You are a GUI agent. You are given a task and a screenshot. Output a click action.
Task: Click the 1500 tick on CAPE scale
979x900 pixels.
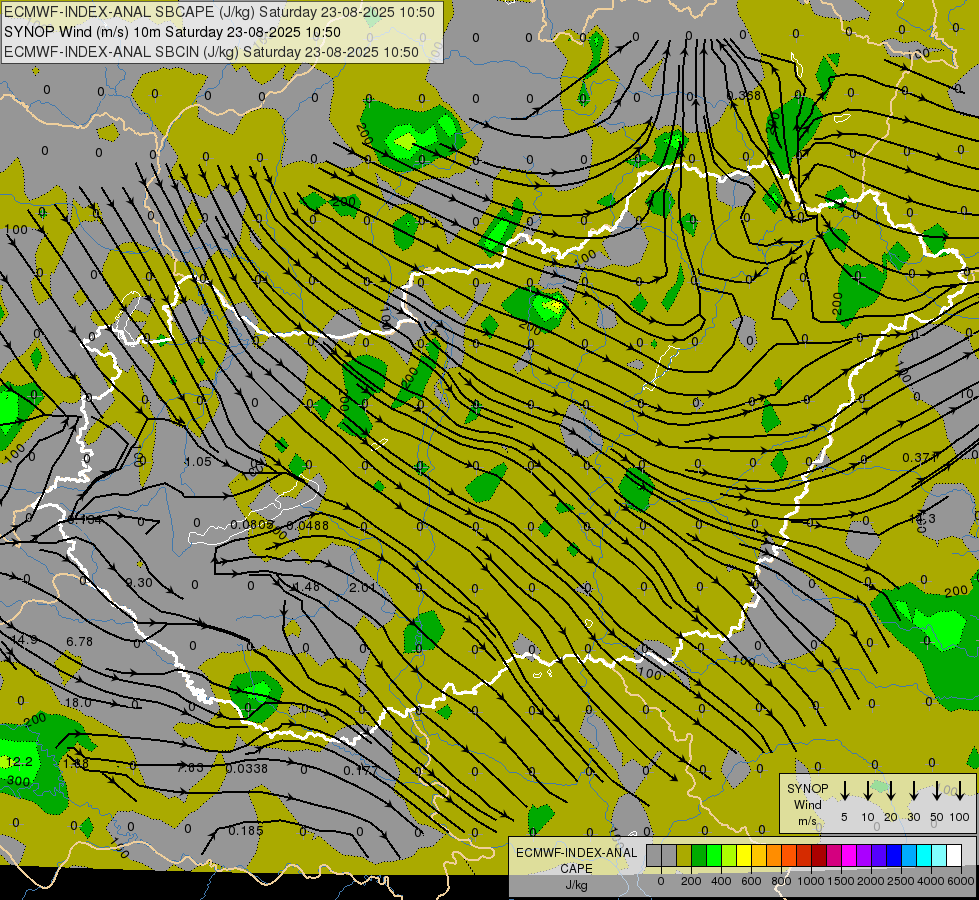840,881
